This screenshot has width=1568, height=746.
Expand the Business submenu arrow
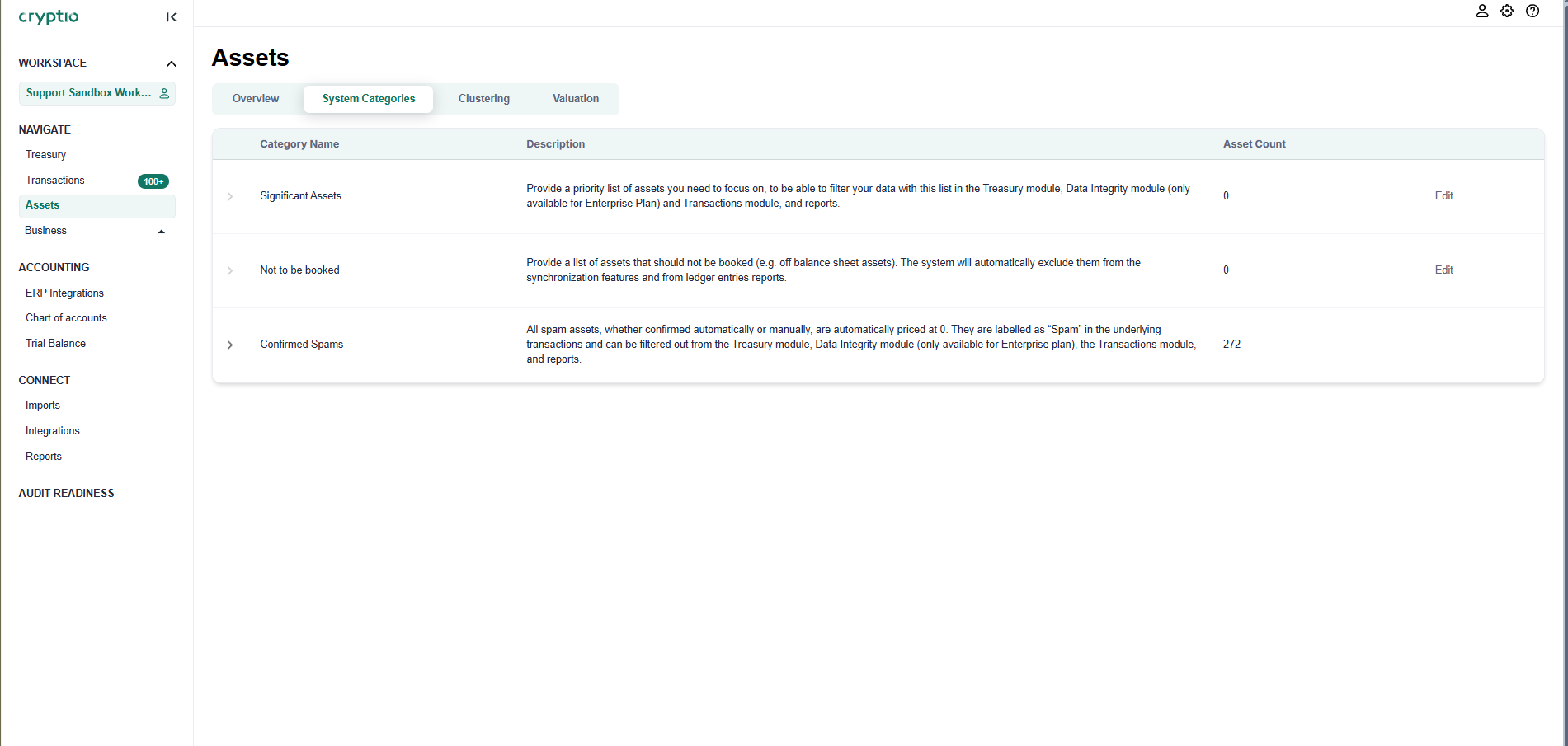pyautogui.click(x=162, y=232)
